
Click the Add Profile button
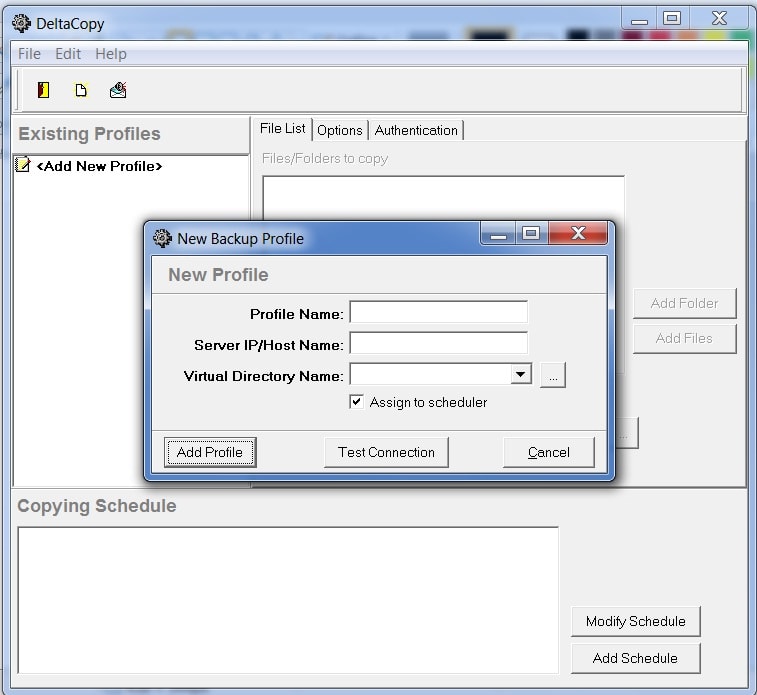pos(210,452)
